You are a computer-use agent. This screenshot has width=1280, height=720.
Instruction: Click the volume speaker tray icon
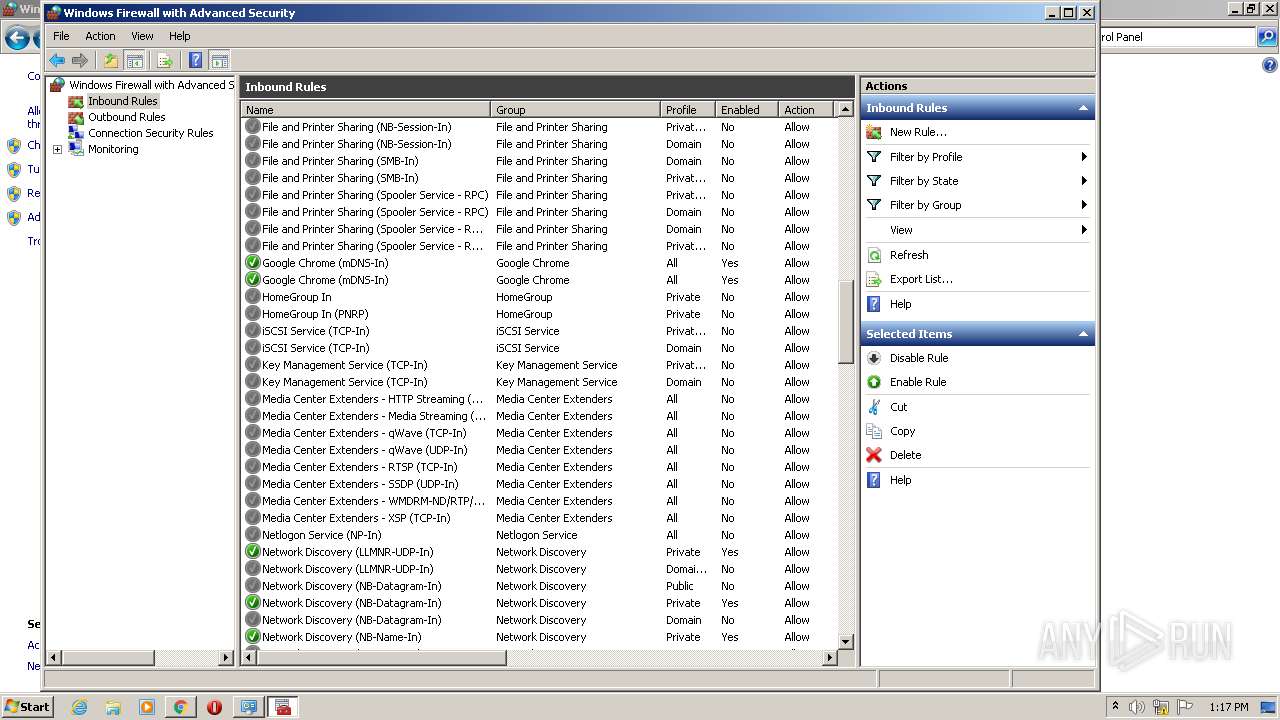point(1137,707)
